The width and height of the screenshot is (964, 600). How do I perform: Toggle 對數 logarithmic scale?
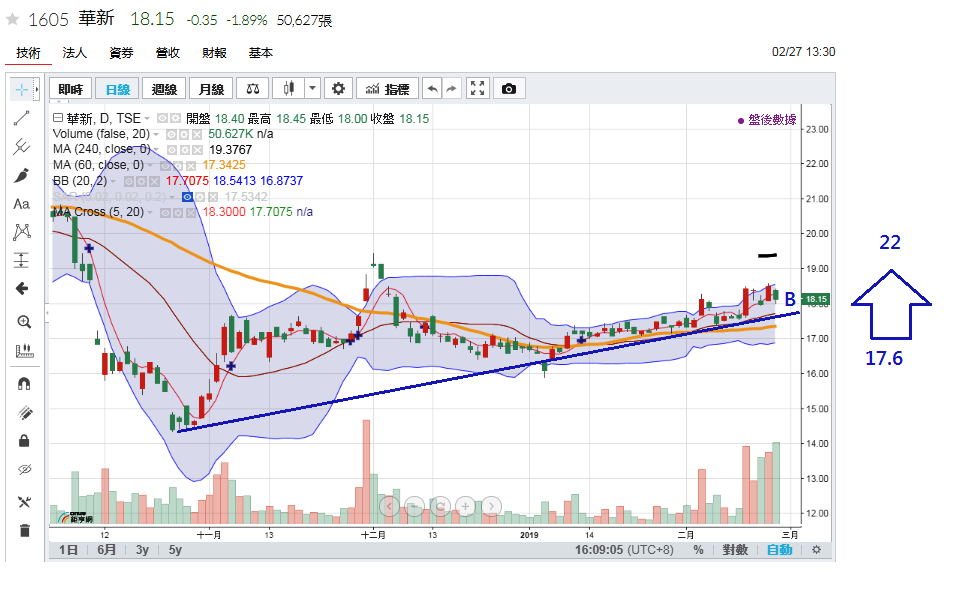click(735, 550)
